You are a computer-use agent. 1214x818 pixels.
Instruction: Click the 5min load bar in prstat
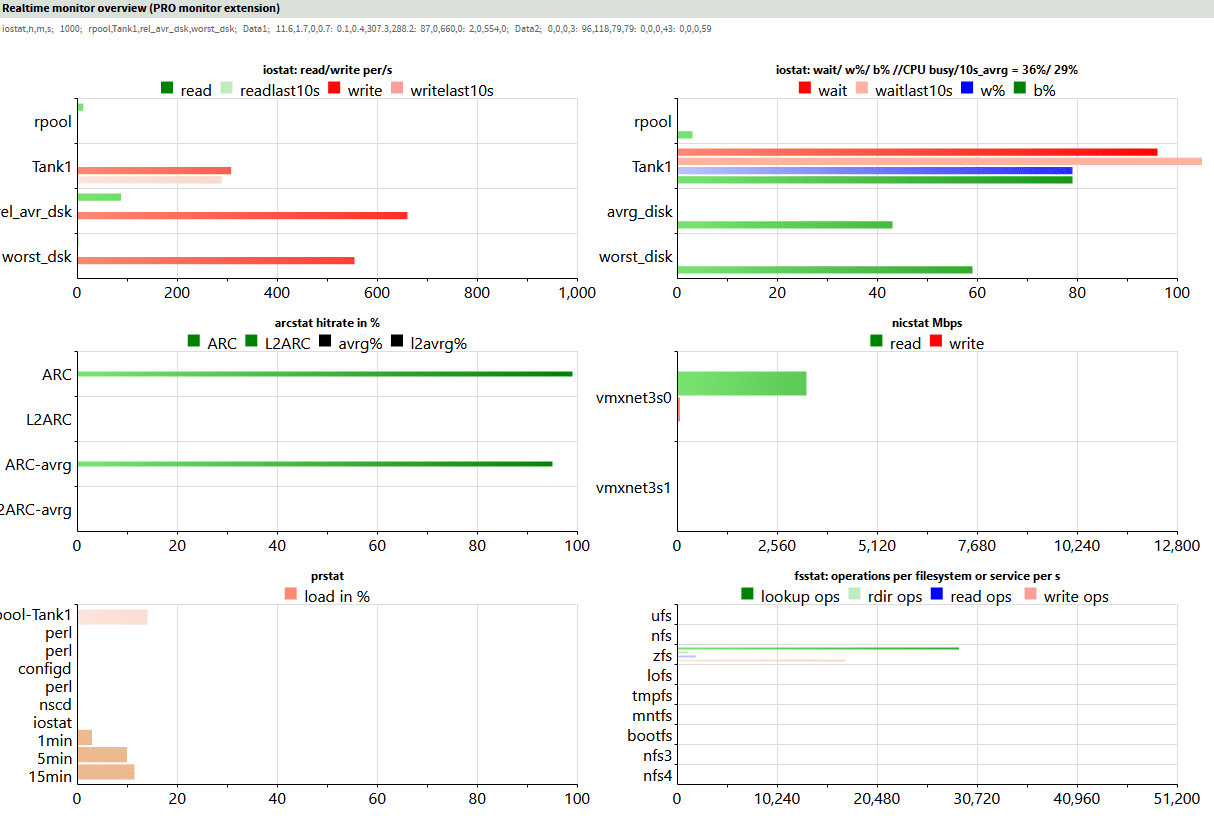(x=102, y=754)
